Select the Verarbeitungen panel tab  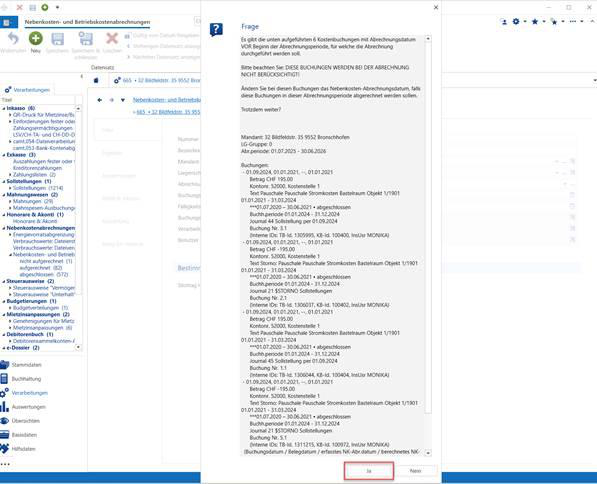click(27, 90)
